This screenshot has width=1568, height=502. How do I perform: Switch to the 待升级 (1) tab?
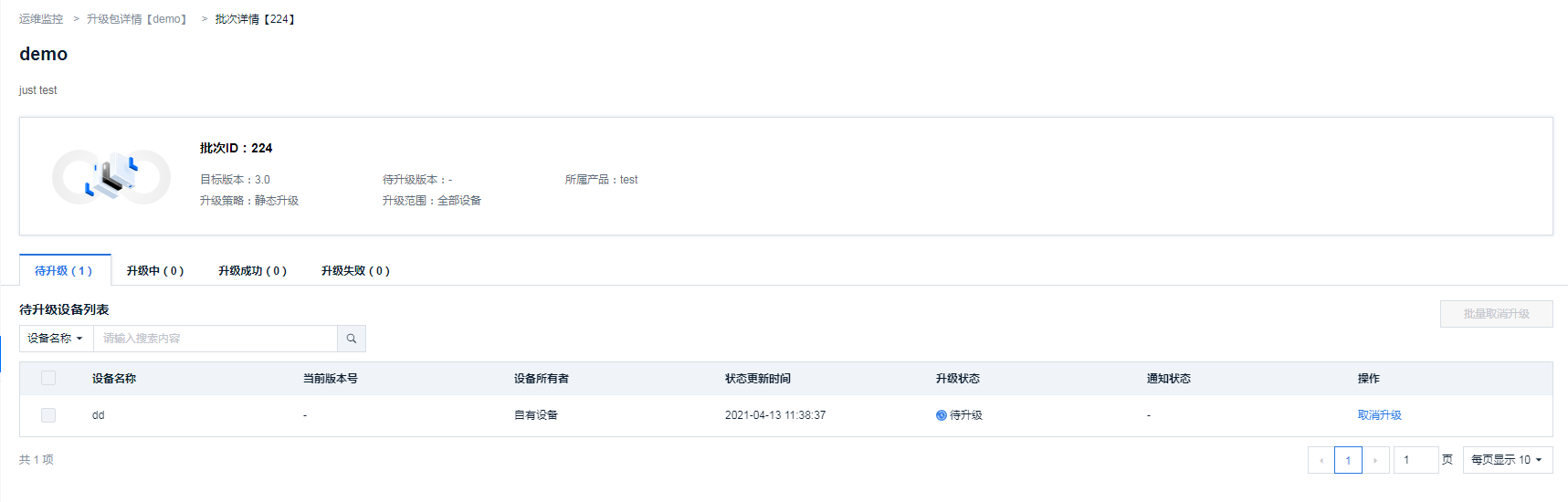64,271
